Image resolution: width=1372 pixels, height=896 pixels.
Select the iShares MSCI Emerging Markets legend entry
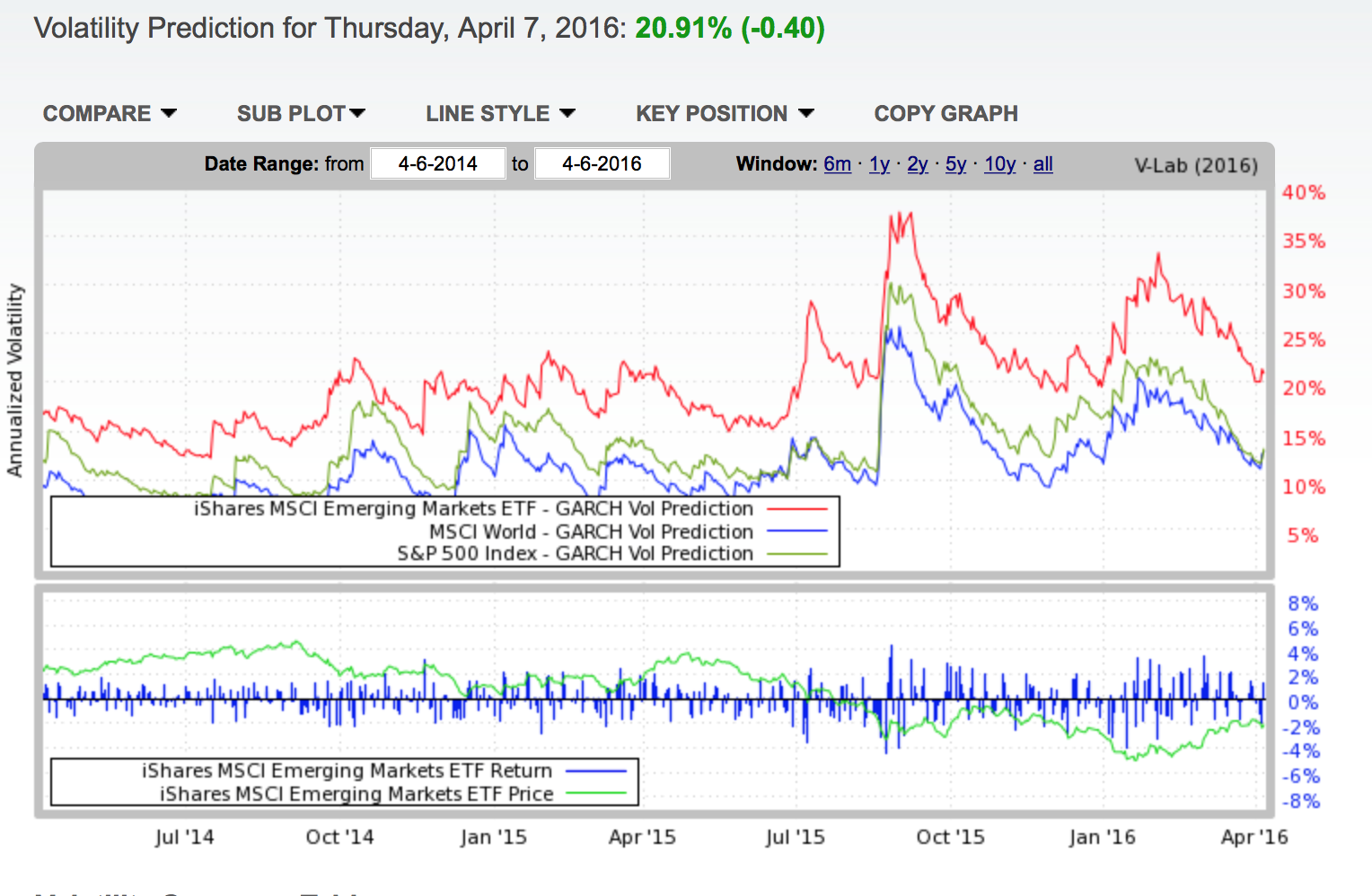tap(474, 508)
